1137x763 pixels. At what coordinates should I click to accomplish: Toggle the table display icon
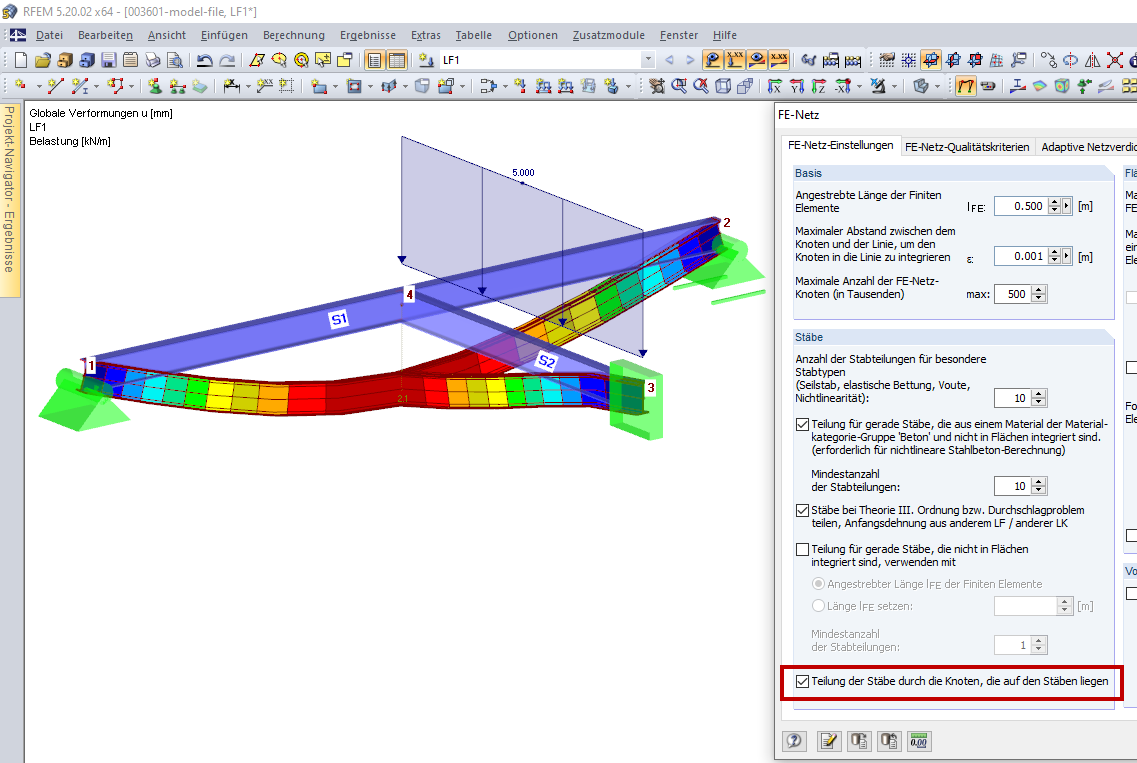point(397,60)
